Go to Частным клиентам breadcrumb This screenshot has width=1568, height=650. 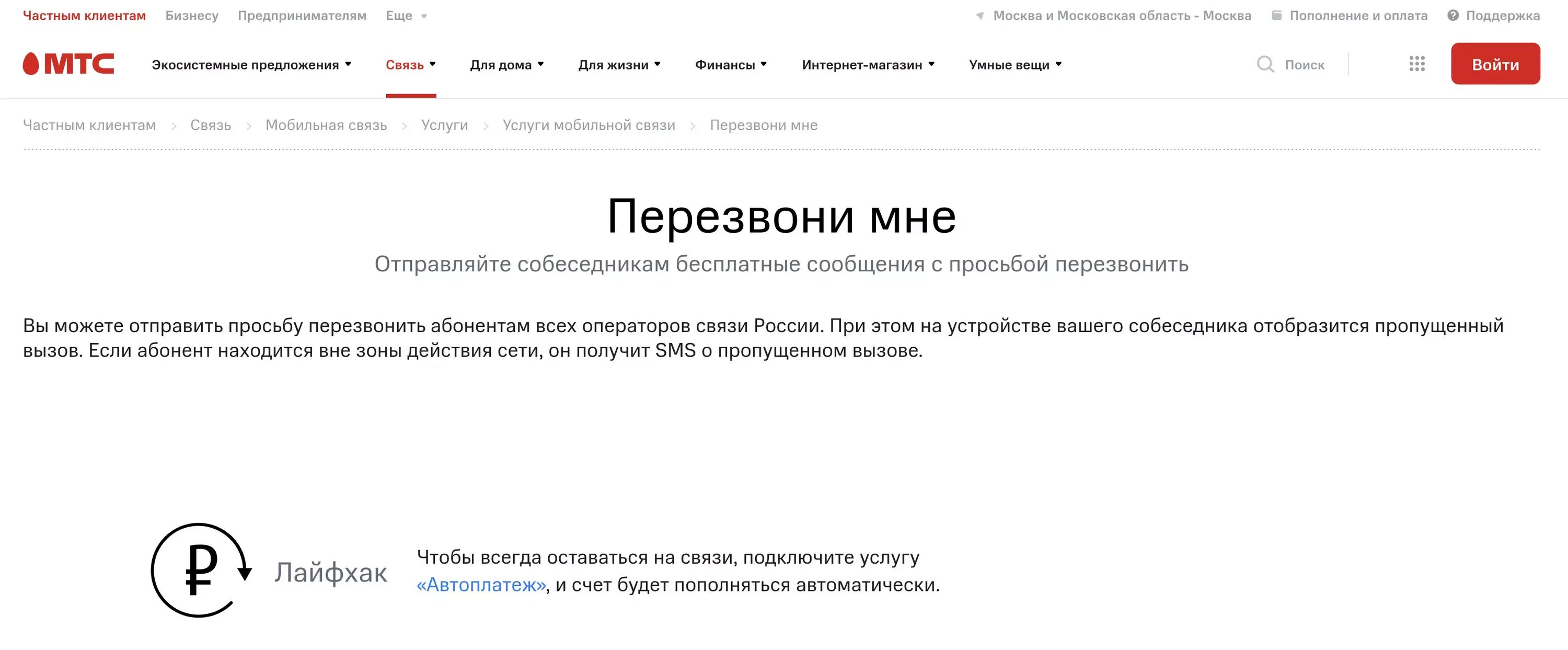[x=89, y=125]
